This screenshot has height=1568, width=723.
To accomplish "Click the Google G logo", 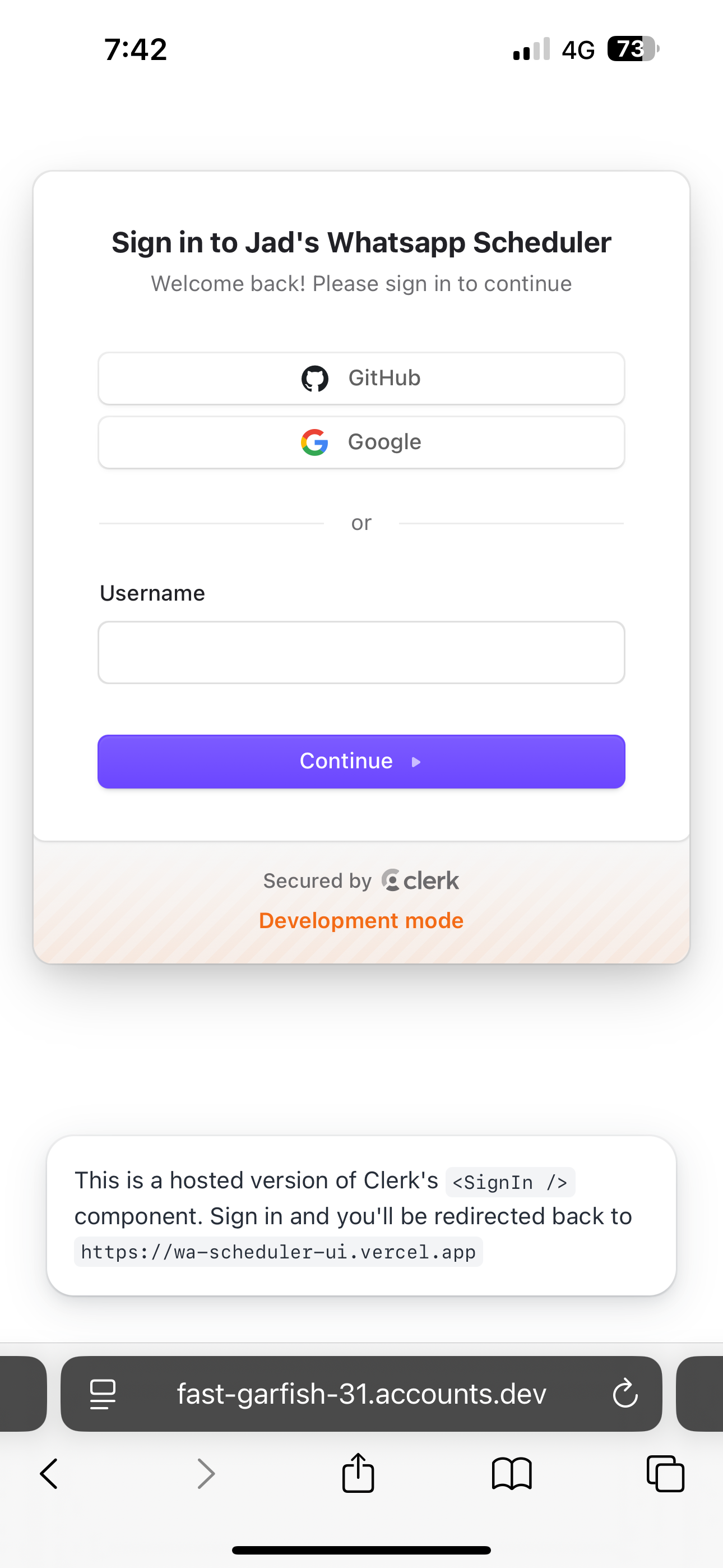I will pos(314,442).
